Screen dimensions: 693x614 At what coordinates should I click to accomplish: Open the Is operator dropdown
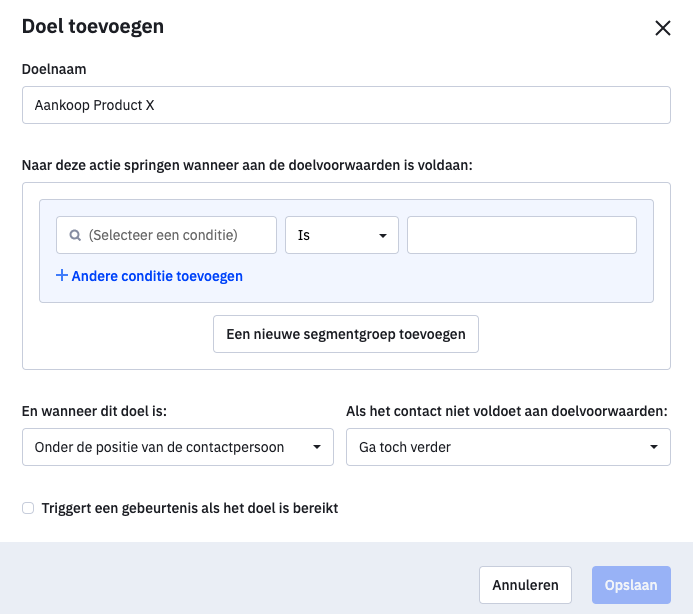tap(342, 235)
